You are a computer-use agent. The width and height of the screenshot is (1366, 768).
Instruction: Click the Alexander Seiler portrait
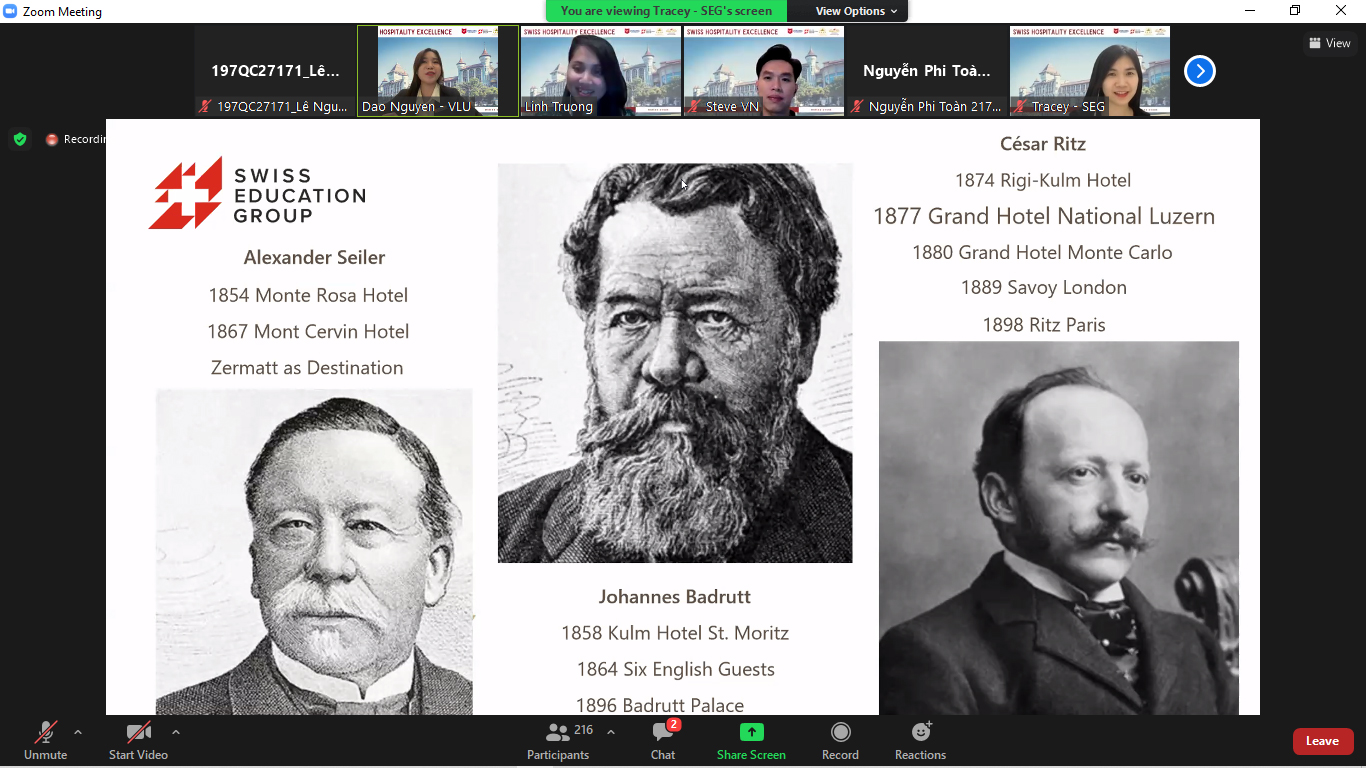tap(314, 552)
